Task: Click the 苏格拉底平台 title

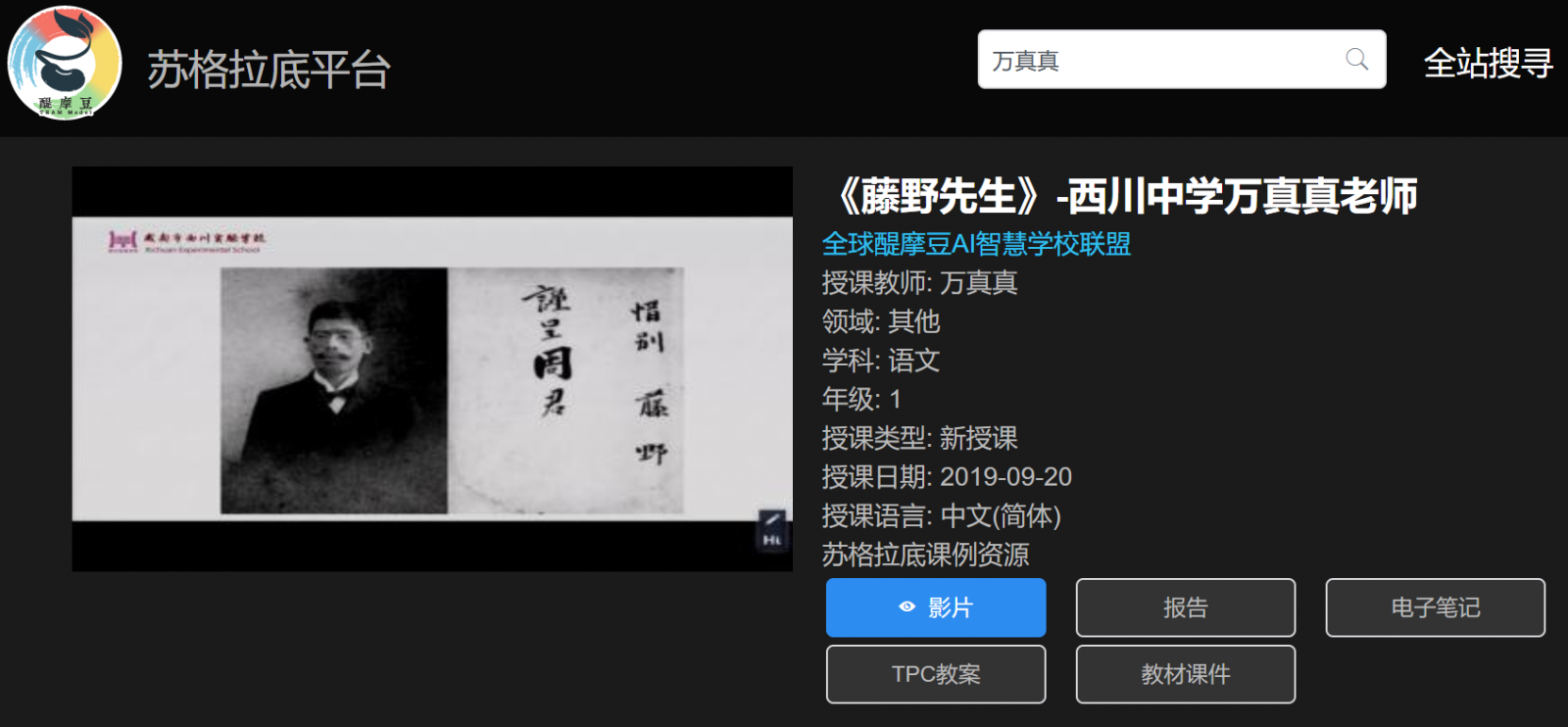Action: coord(269,70)
